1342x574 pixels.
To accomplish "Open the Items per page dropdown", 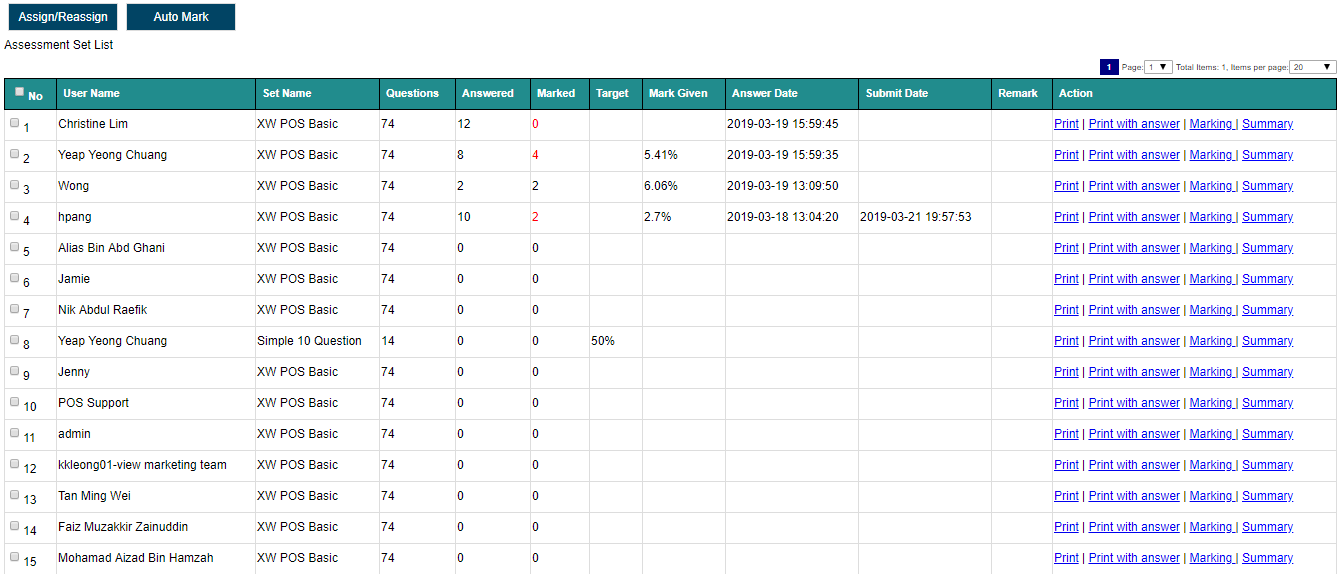I will click(1313, 67).
